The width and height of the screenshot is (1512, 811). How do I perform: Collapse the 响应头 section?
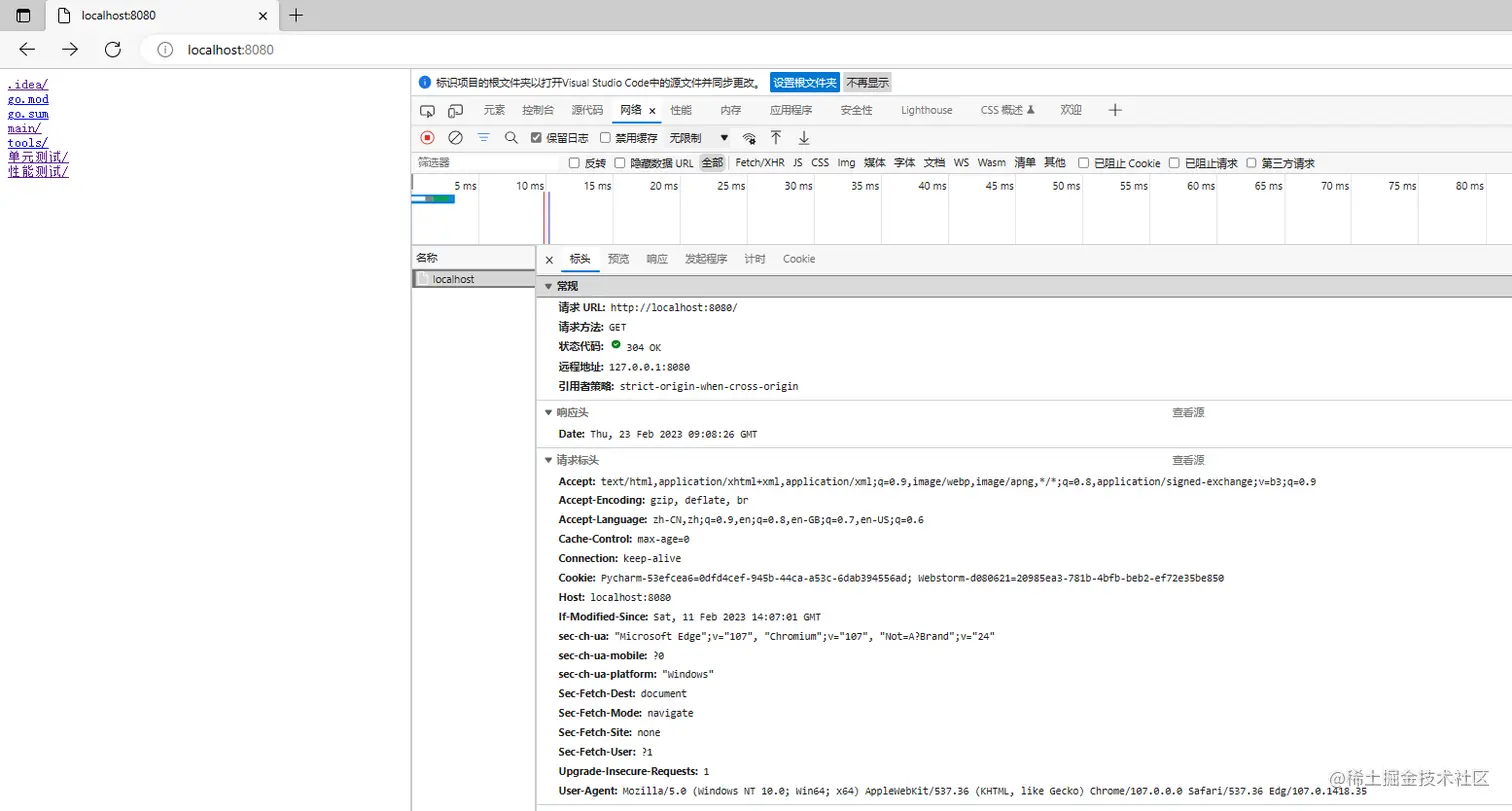(548, 412)
